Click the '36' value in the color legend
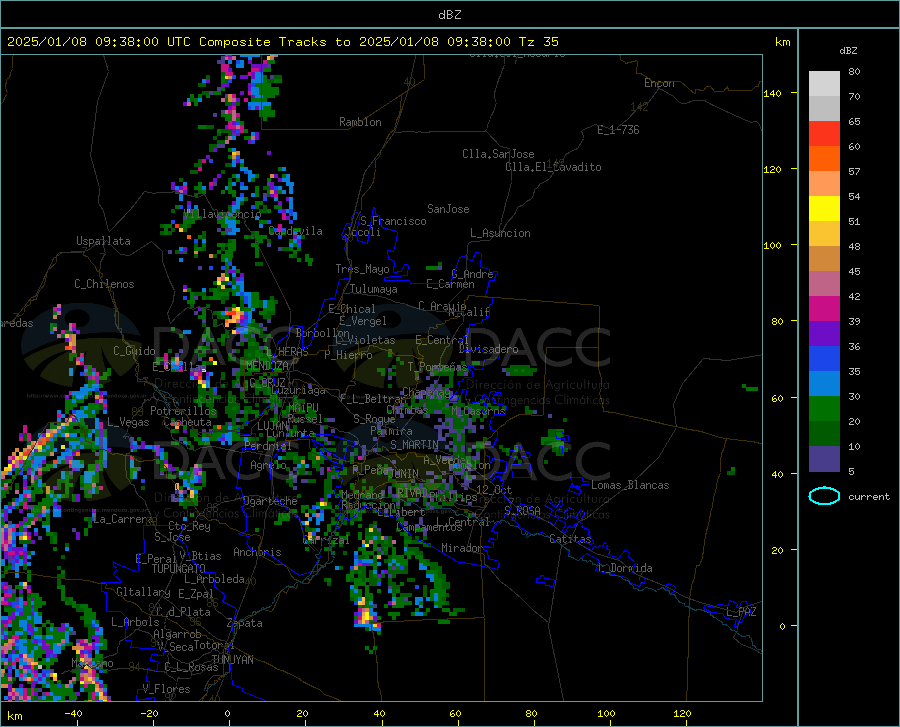 tap(854, 347)
